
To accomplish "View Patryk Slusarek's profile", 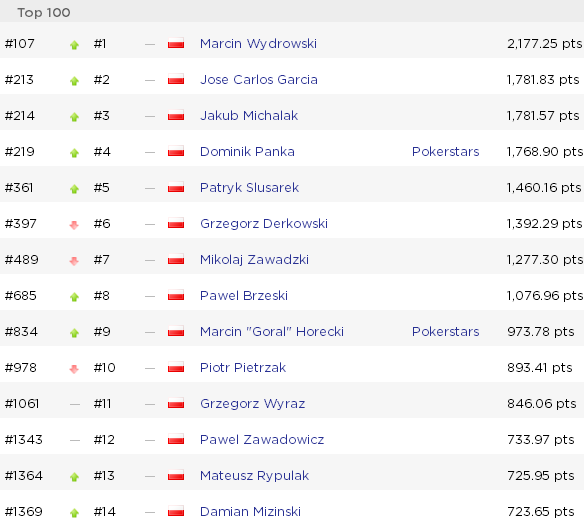I will click(249, 188).
